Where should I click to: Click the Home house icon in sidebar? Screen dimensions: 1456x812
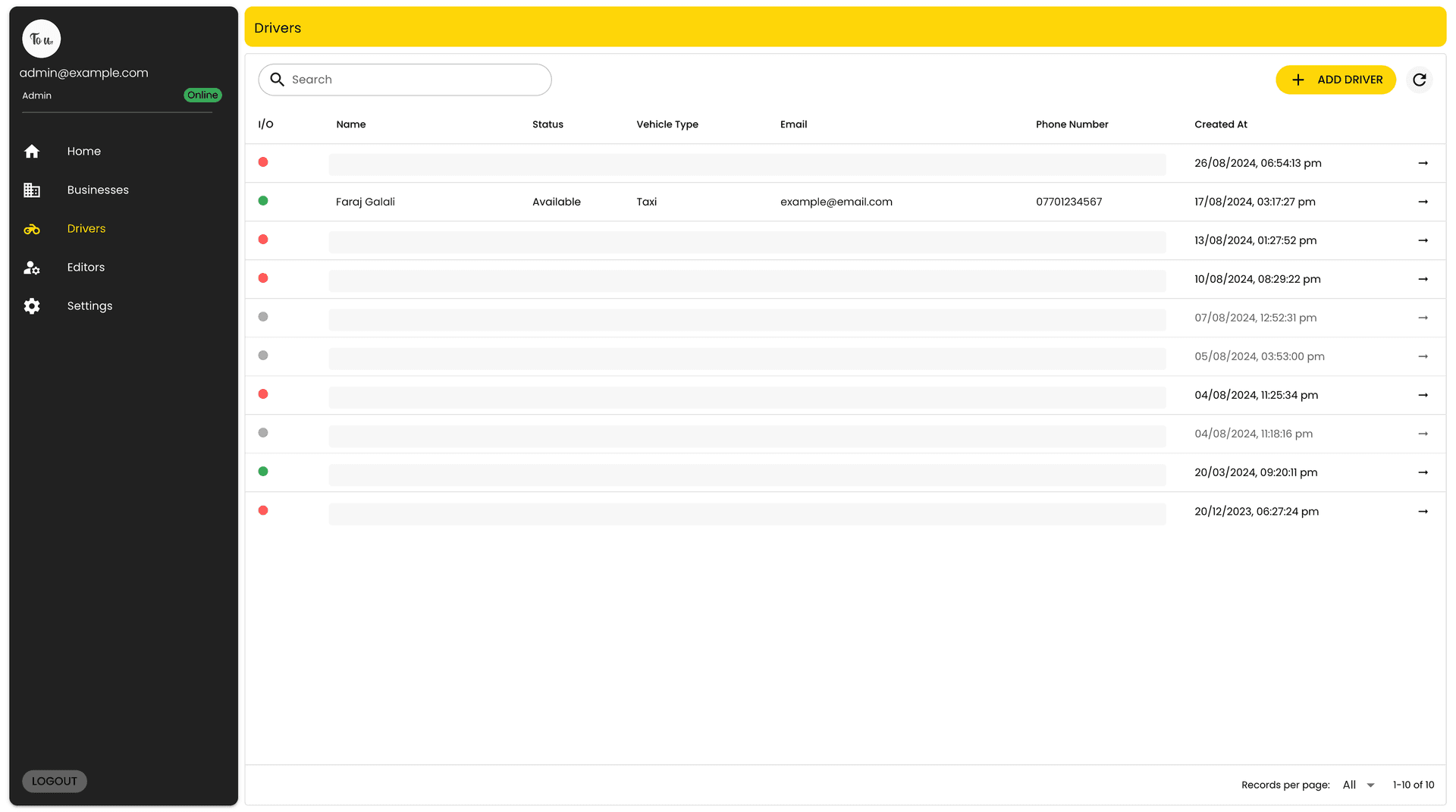pyautogui.click(x=32, y=152)
